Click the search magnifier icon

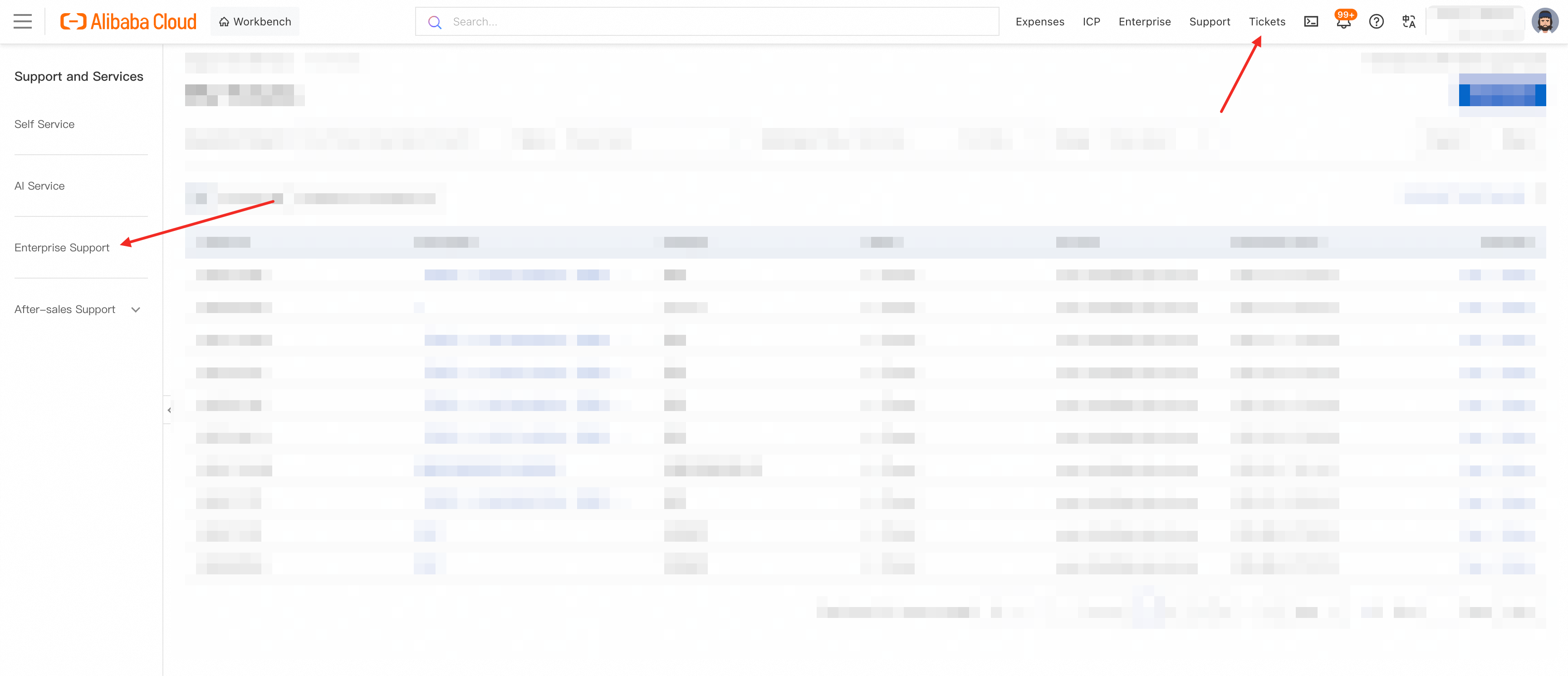click(435, 22)
